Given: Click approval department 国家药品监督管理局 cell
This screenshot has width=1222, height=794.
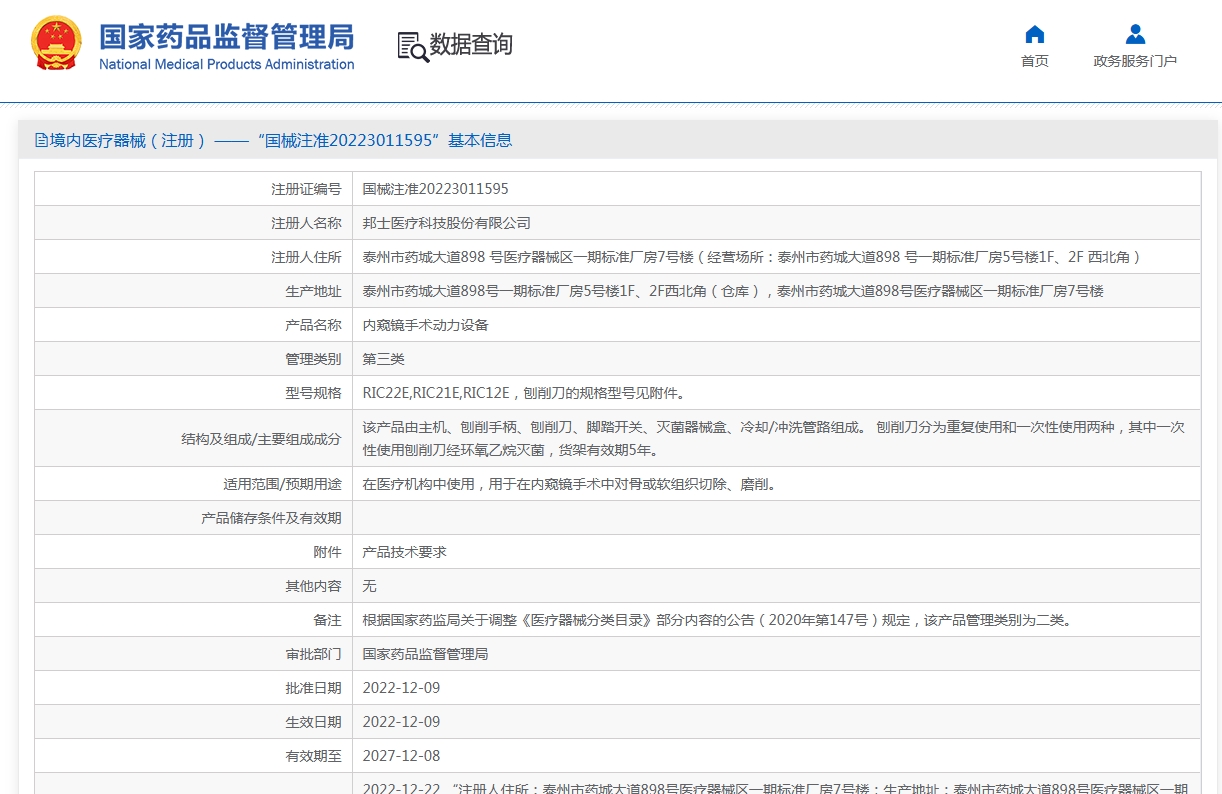Looking at the screenshot, I should tap(776, 654).
